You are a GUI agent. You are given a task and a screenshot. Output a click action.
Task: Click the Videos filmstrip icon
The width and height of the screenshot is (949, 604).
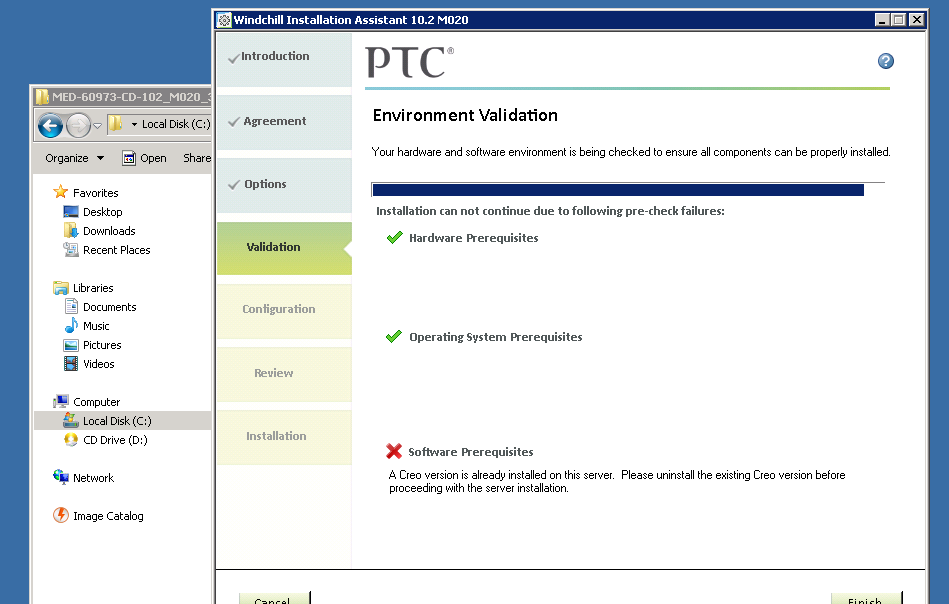(71, 363)
